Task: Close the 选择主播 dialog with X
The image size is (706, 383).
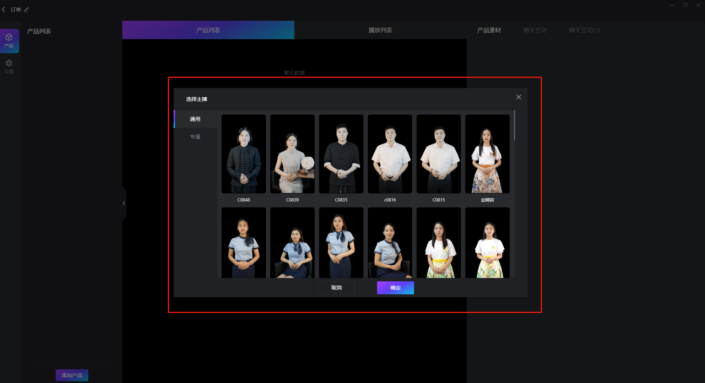Action: pyautogui.click(x=518, y=97)
